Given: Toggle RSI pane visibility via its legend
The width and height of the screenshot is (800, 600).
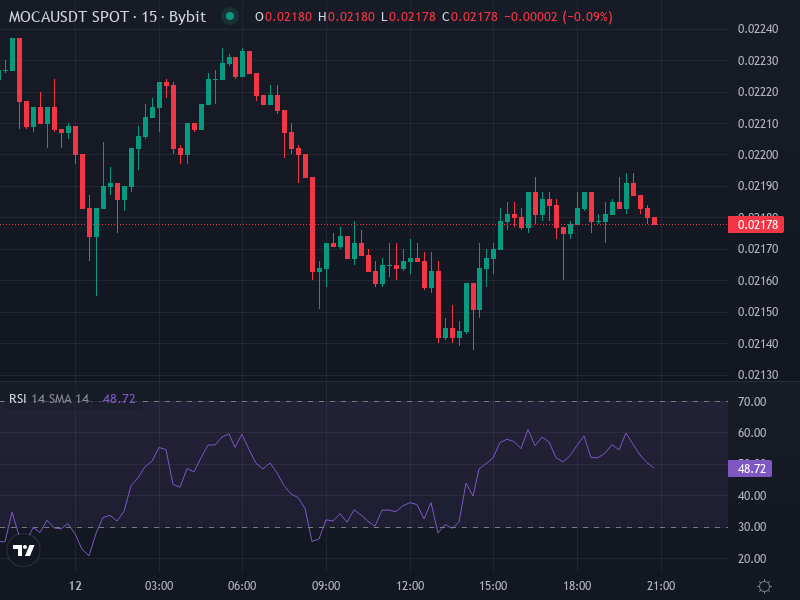Looking at the screenshot, I should coord(18,398).
